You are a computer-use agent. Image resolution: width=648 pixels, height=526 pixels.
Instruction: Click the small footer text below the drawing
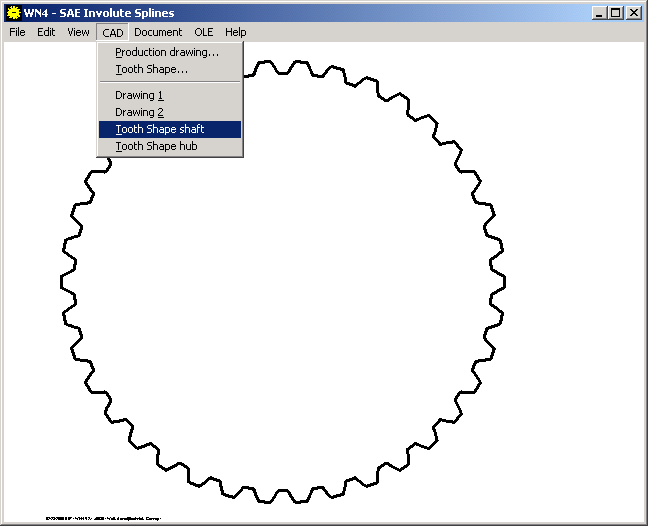point(103,518)
